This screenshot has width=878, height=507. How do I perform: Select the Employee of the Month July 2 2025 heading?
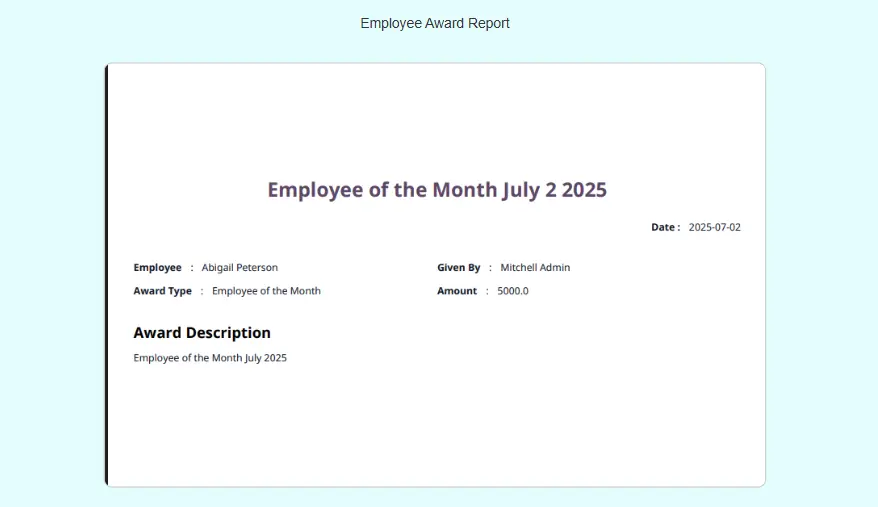point(437,190)
